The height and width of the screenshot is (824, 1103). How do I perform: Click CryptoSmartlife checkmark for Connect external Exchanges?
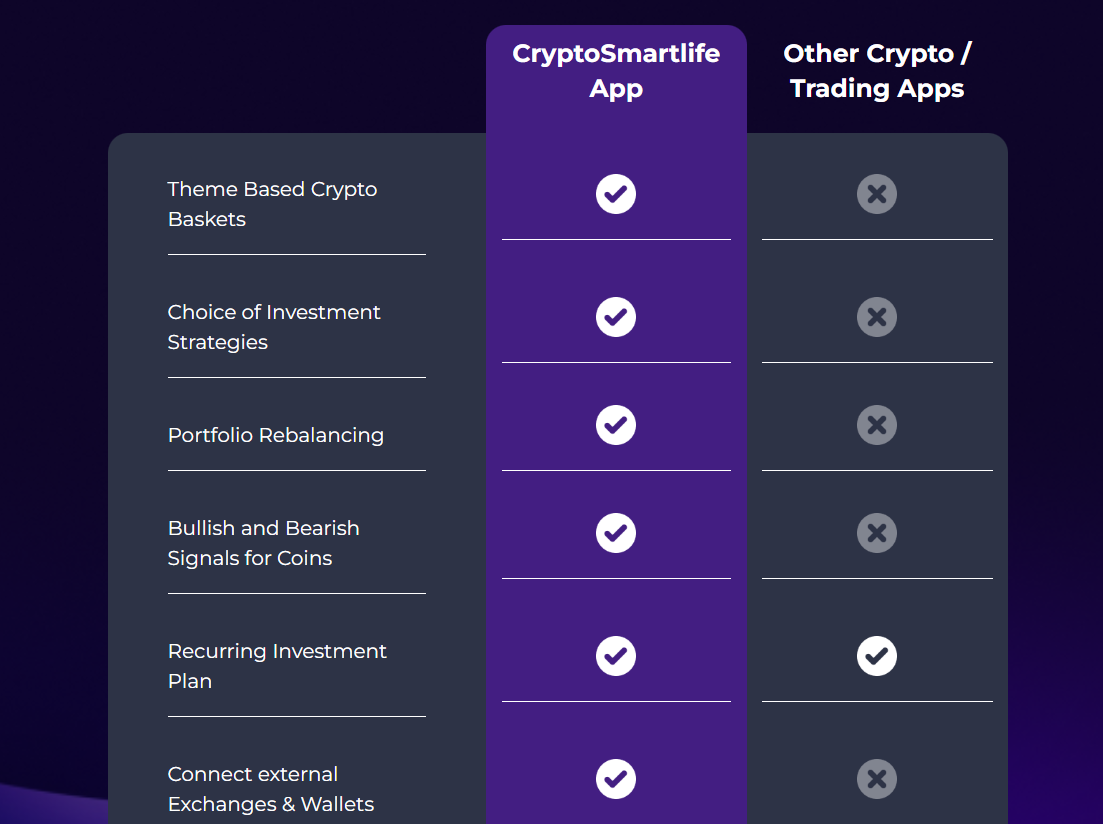pos(616,779)
